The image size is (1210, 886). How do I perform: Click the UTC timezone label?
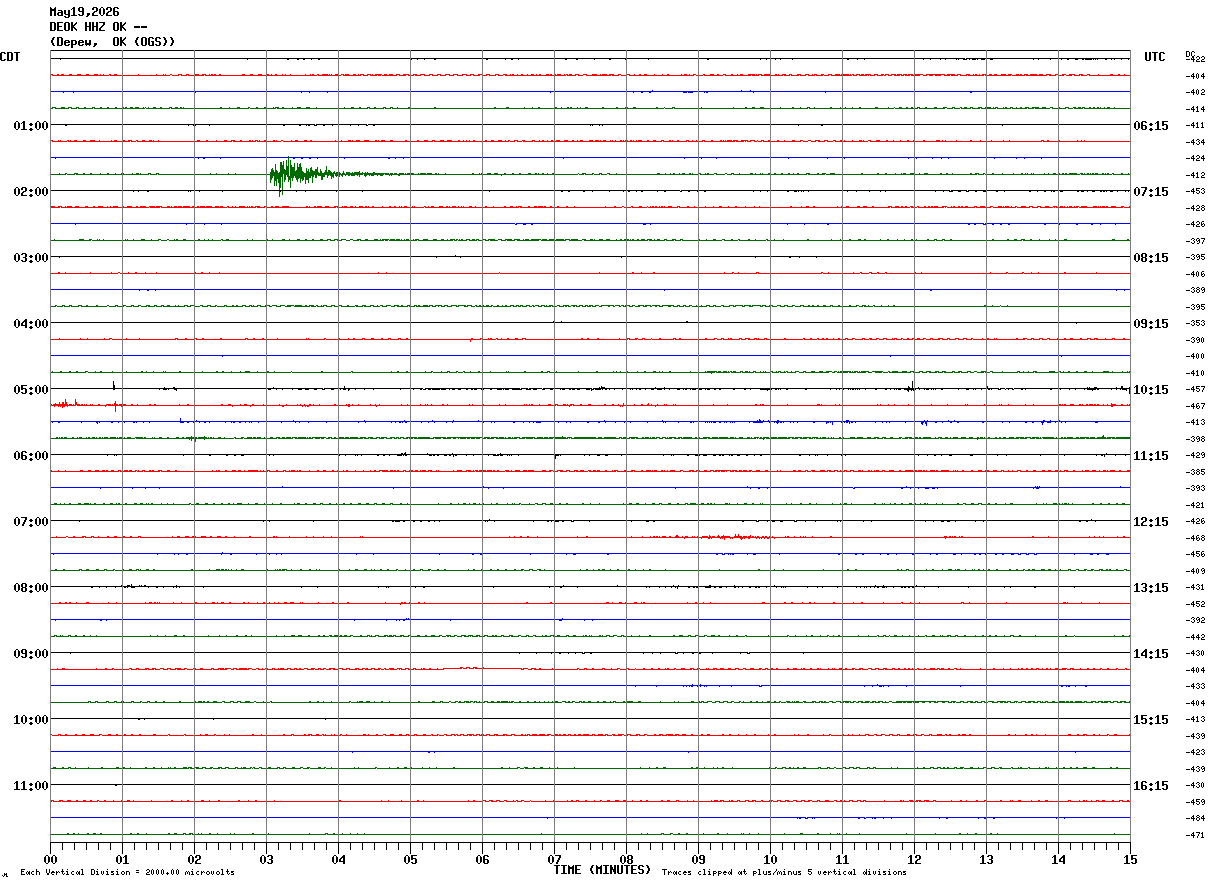pyautogui.click(x=1155, y=57)
